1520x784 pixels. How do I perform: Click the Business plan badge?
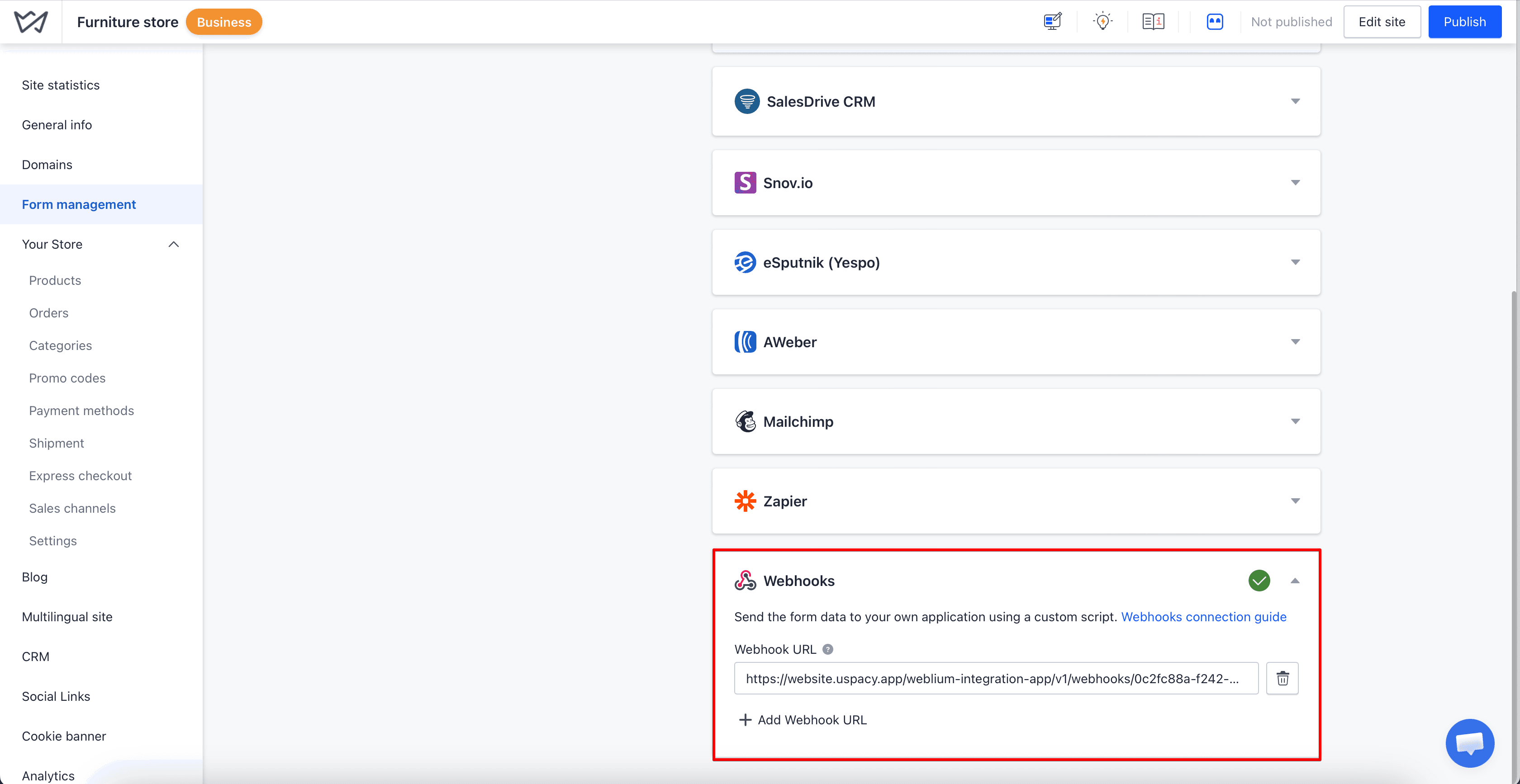tap(223, 22)
